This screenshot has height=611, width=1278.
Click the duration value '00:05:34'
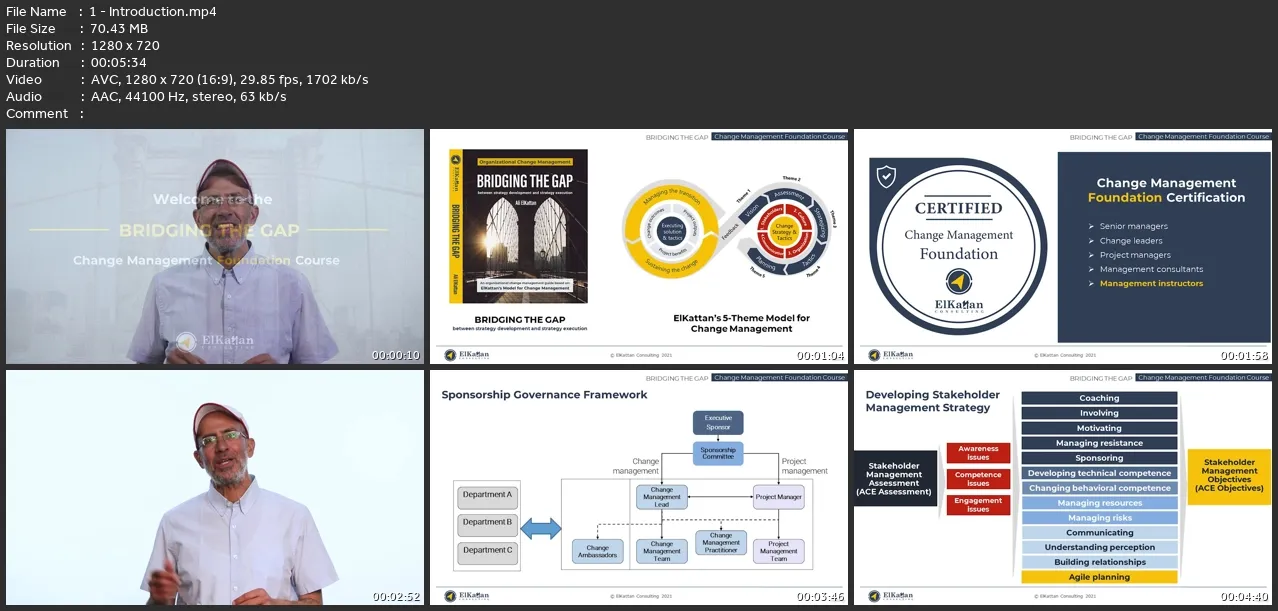coord(118,63)
